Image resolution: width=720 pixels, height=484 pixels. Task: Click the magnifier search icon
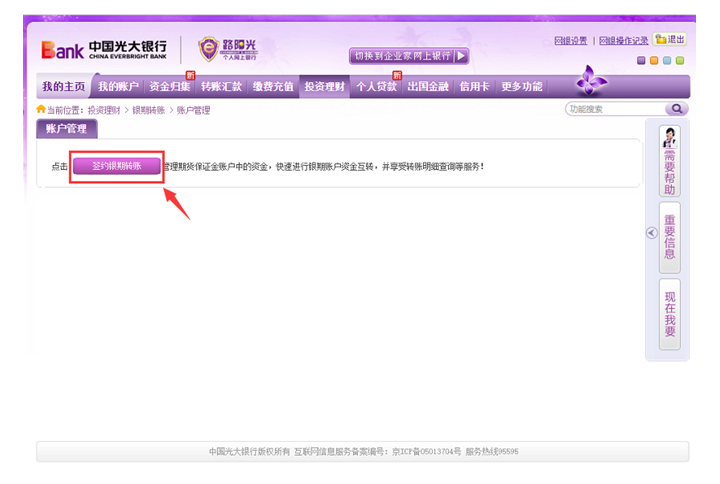pyautogui.click(x=677, y=109)
